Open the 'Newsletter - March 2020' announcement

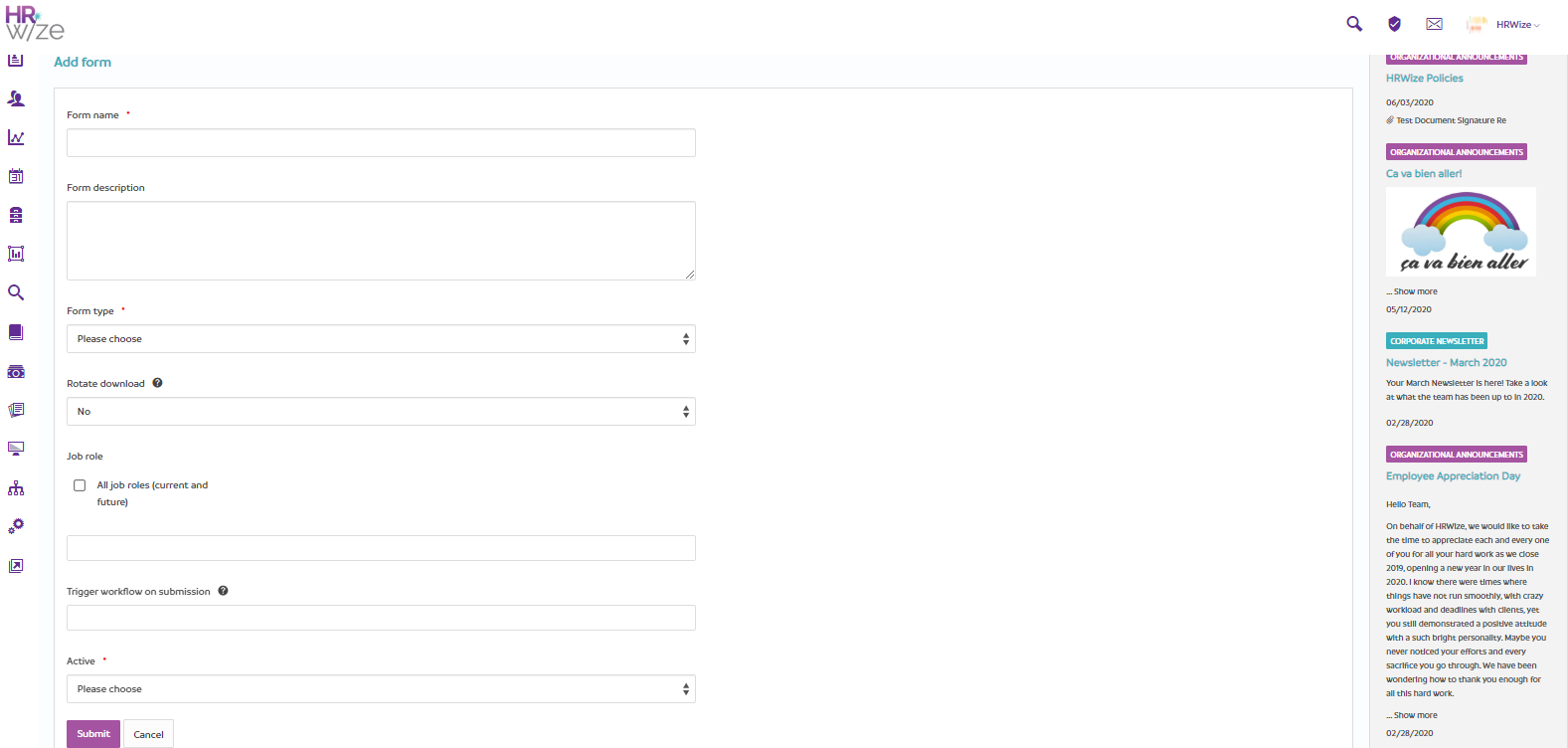click(x=1446, y=362)
